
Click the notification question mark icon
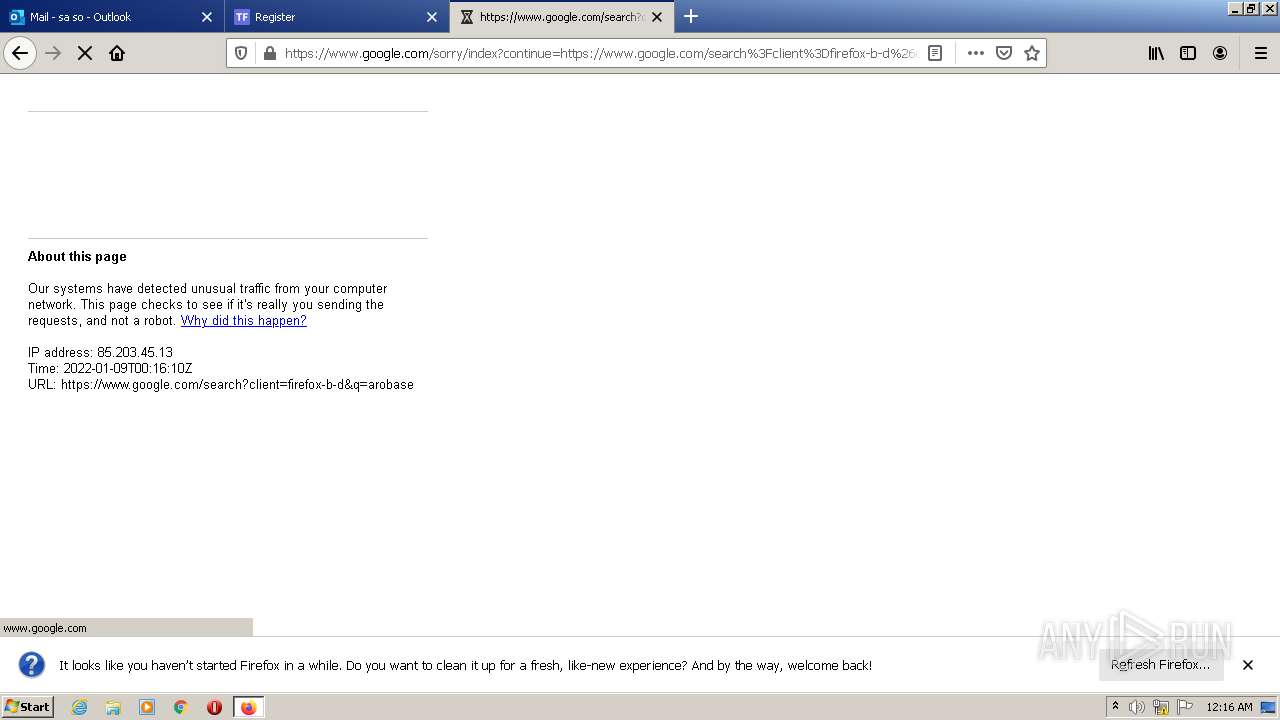(x=32, y=665)
